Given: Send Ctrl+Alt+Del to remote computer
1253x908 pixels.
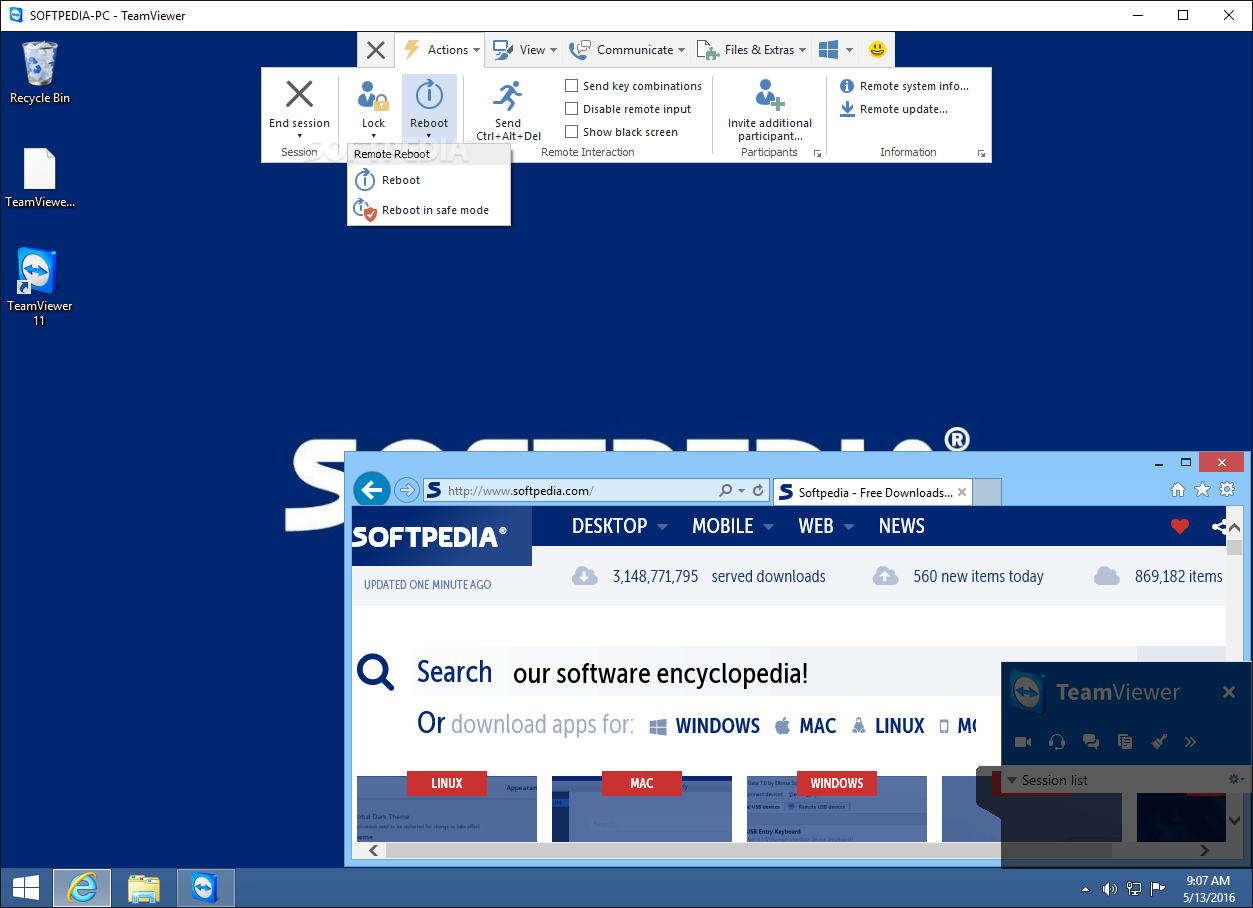Looking at the screenshot, I should 508,111.
